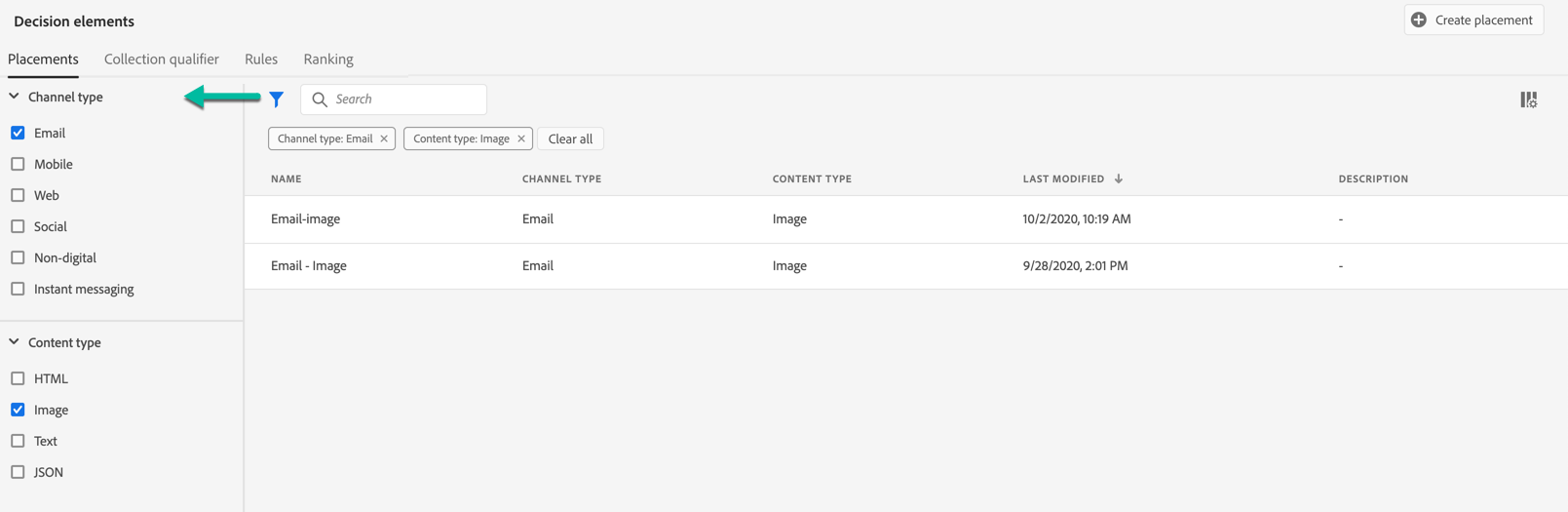Click the search magnifier icon
1568x512 pixels.
click(320, 99)
